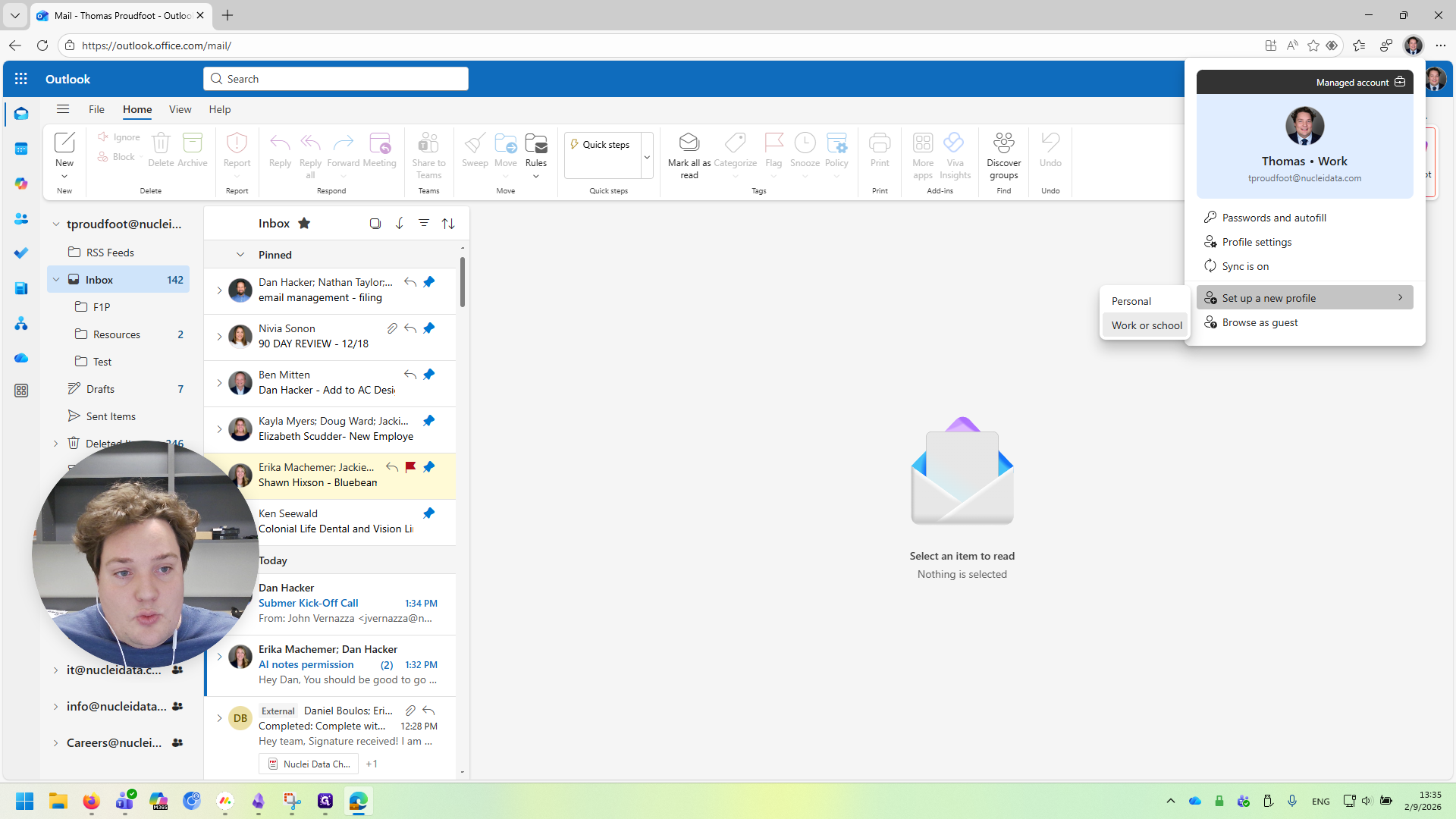Collapse the tproudfoot@nuclei... account folder tree
Viewport: 1456px width, 819px height.
[x=55, y=224]
